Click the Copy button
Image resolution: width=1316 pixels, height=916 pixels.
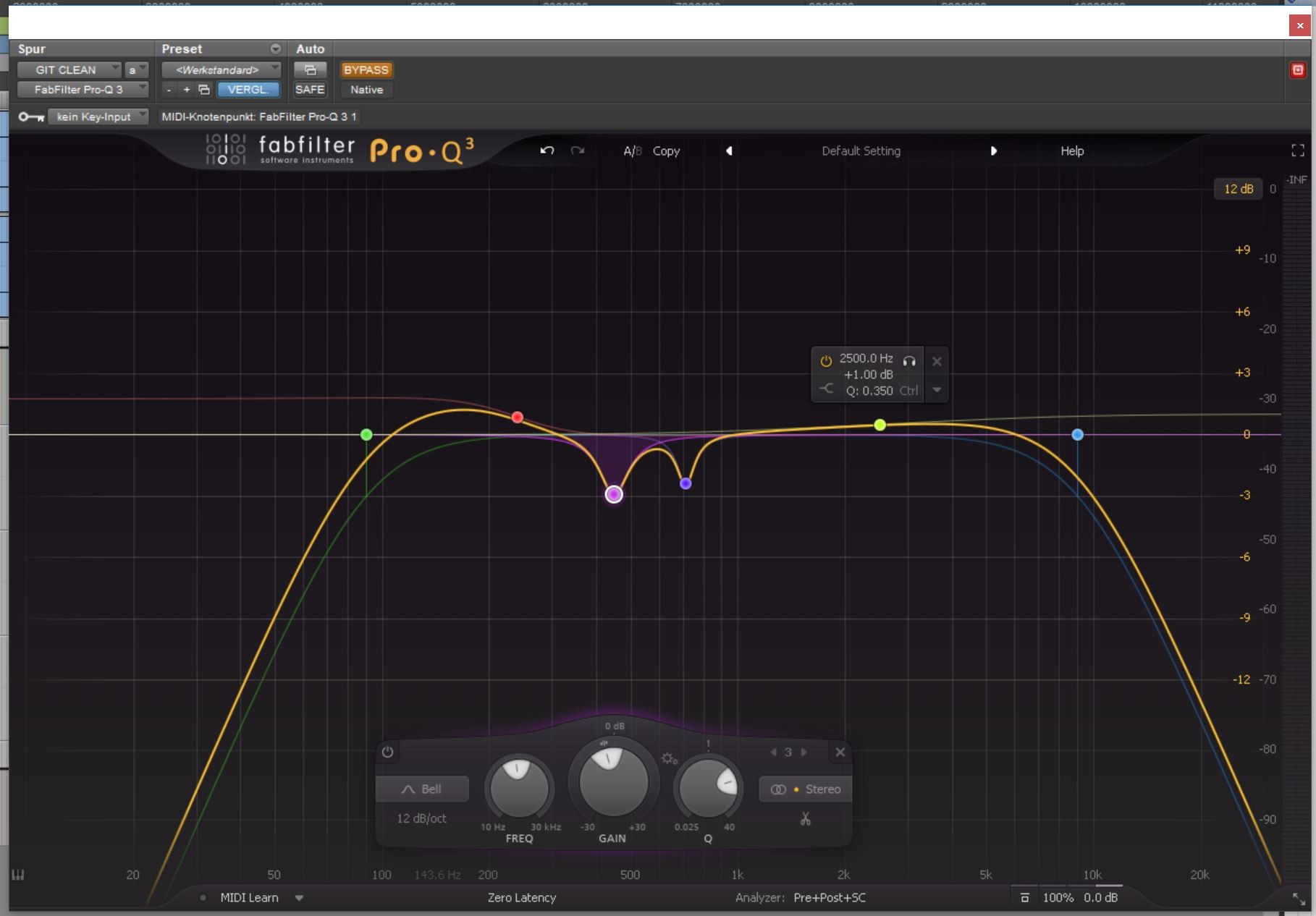coord(666,151)
